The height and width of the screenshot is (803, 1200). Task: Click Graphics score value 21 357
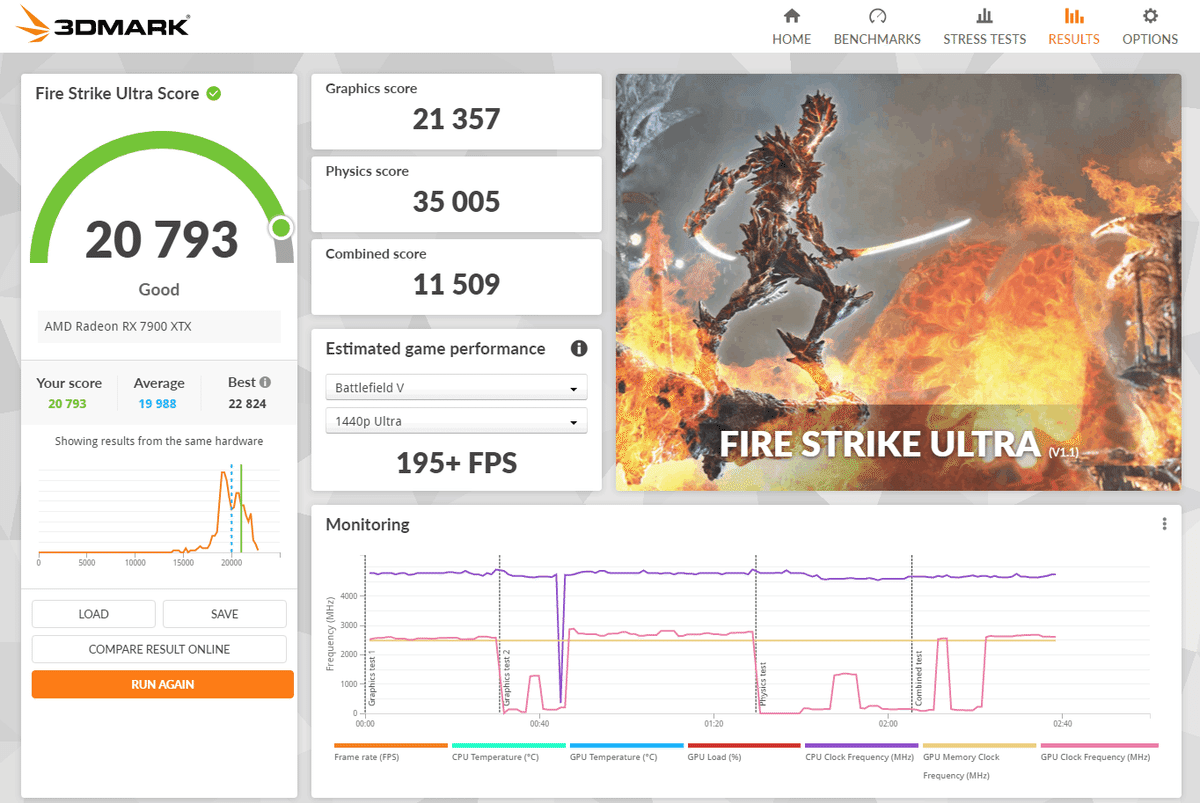(x=457, y=119)
